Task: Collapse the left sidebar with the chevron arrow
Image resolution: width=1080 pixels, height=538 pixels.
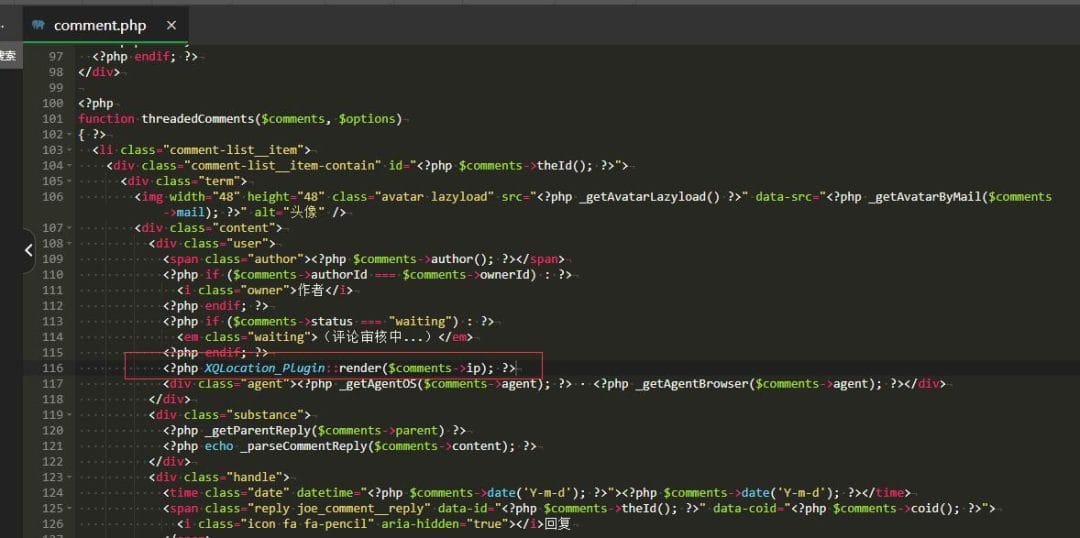Action: [29, 251]
